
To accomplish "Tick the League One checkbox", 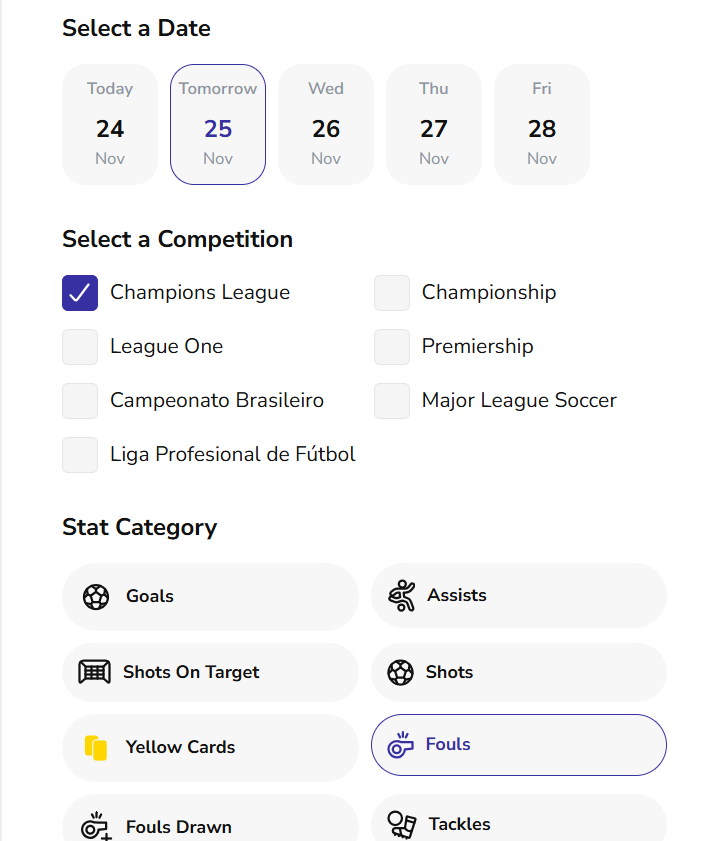I will point(80,347).
